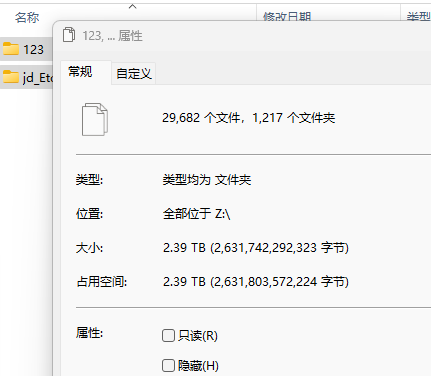The image size is (431, 376).
Task: Sort by the 类型 column header in Explorer
Action: (418, 16)
